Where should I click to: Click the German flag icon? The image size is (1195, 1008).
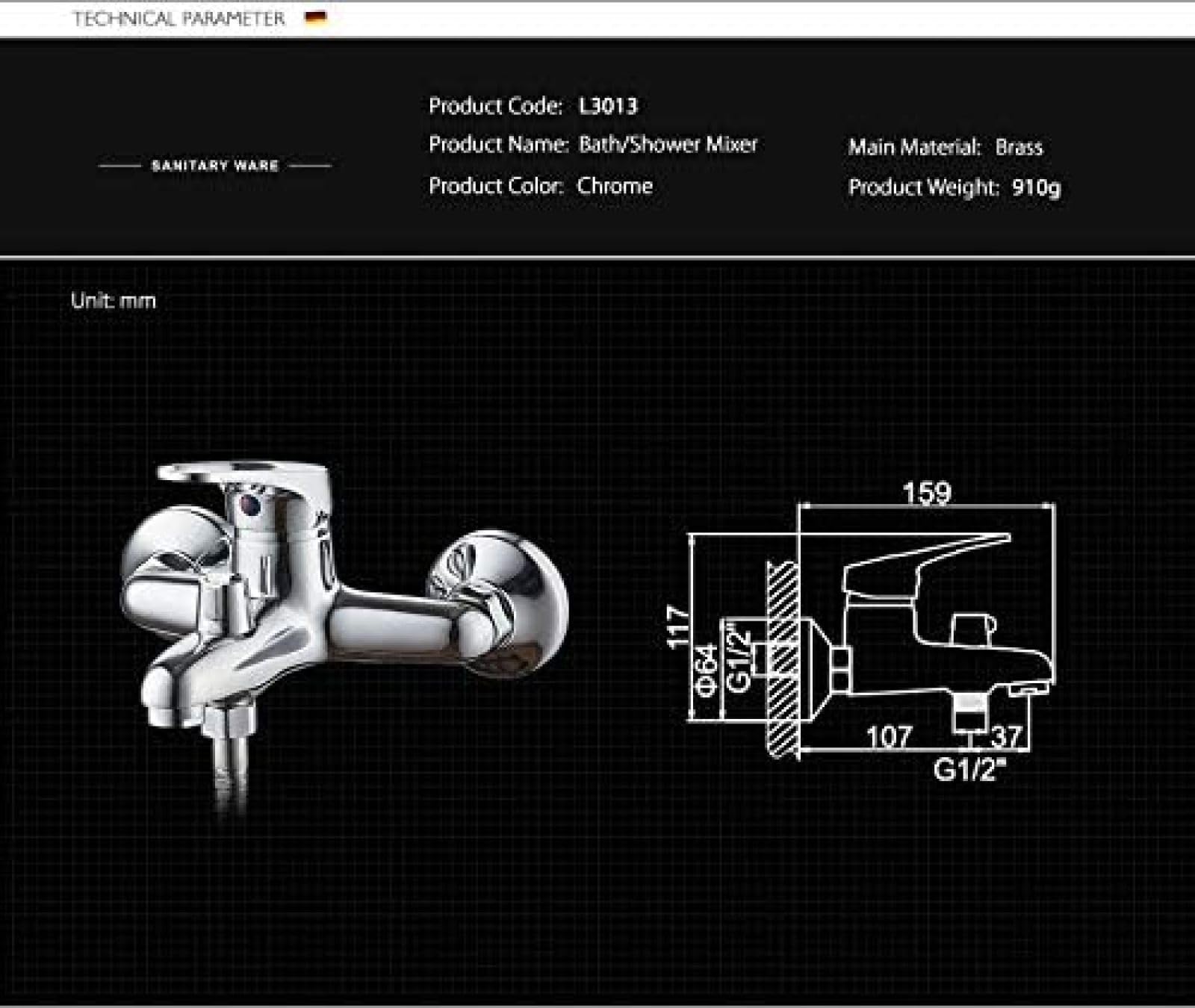click(x=316, y=19)
